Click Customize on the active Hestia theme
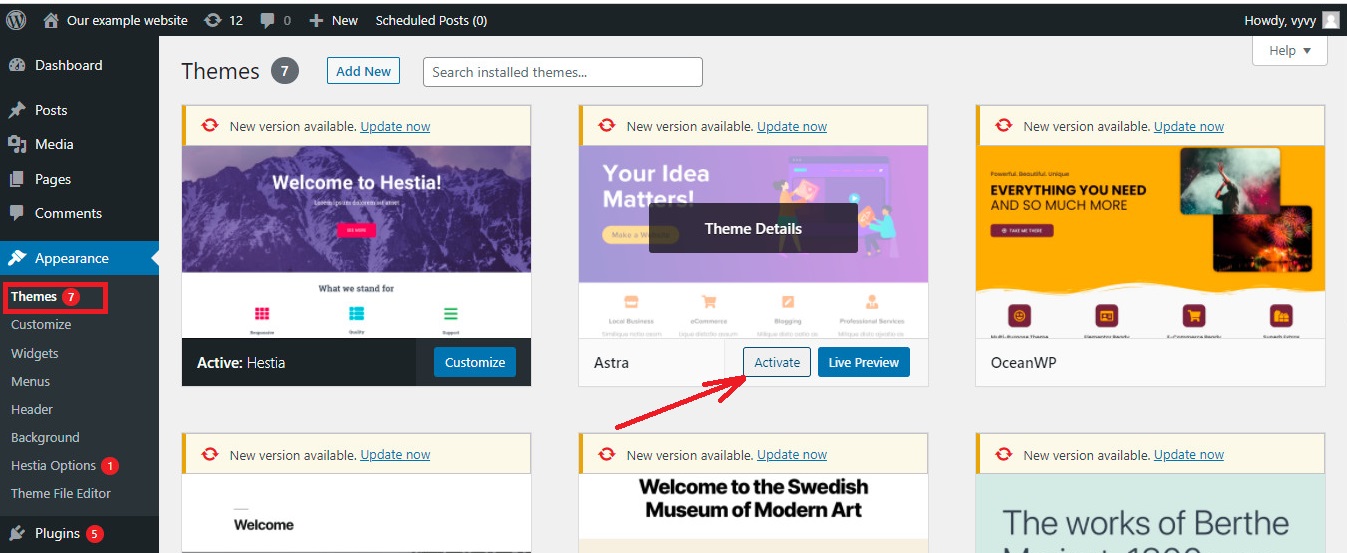This screenshot has height=553, width=1347. 475,362
